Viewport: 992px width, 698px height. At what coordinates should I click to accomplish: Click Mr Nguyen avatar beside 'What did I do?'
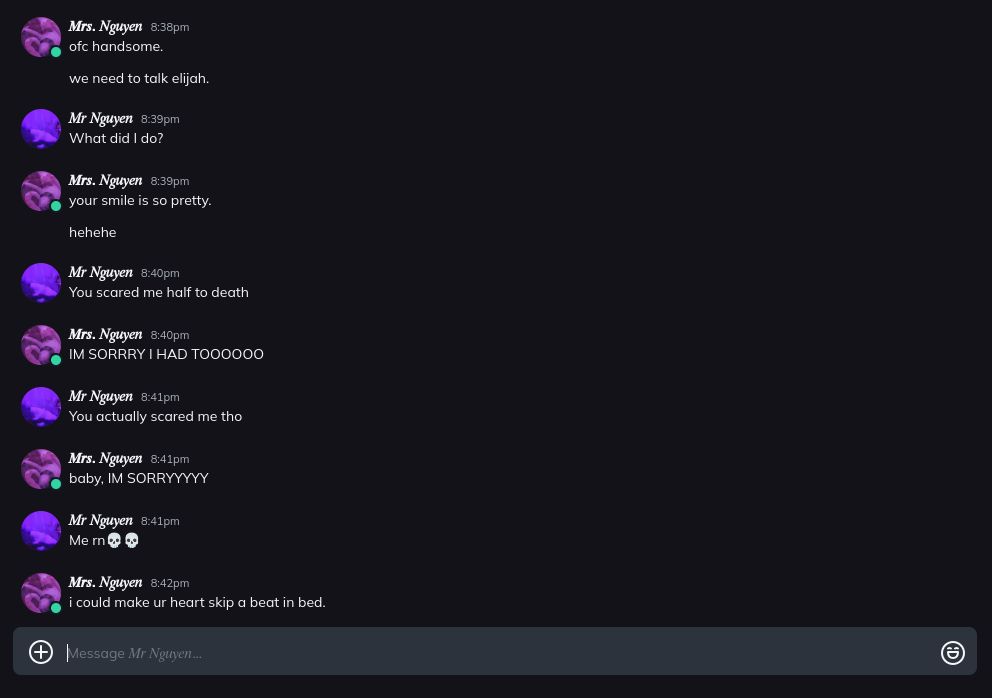click(41, 129)
